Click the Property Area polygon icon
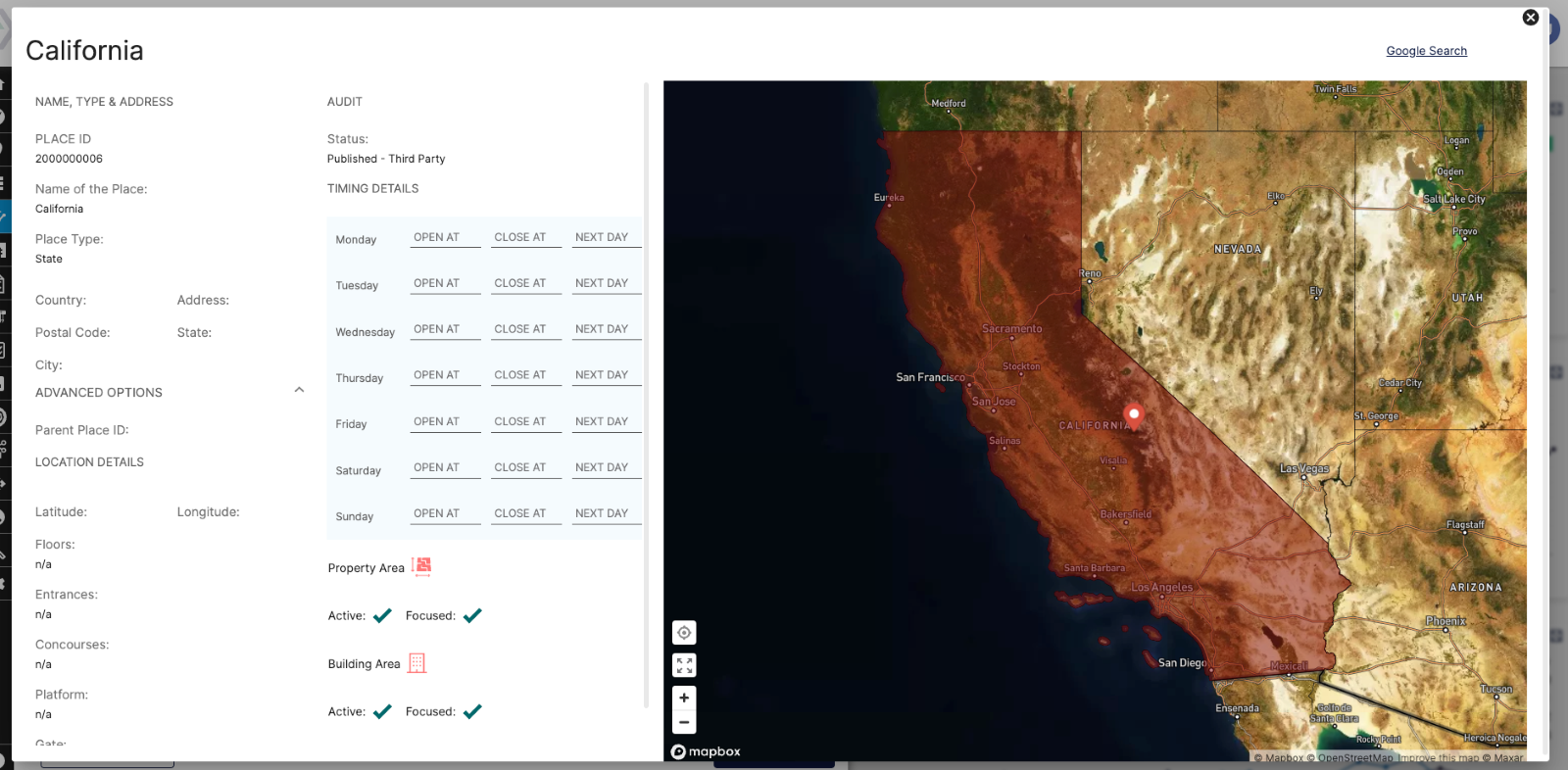 tap(421, 566)
